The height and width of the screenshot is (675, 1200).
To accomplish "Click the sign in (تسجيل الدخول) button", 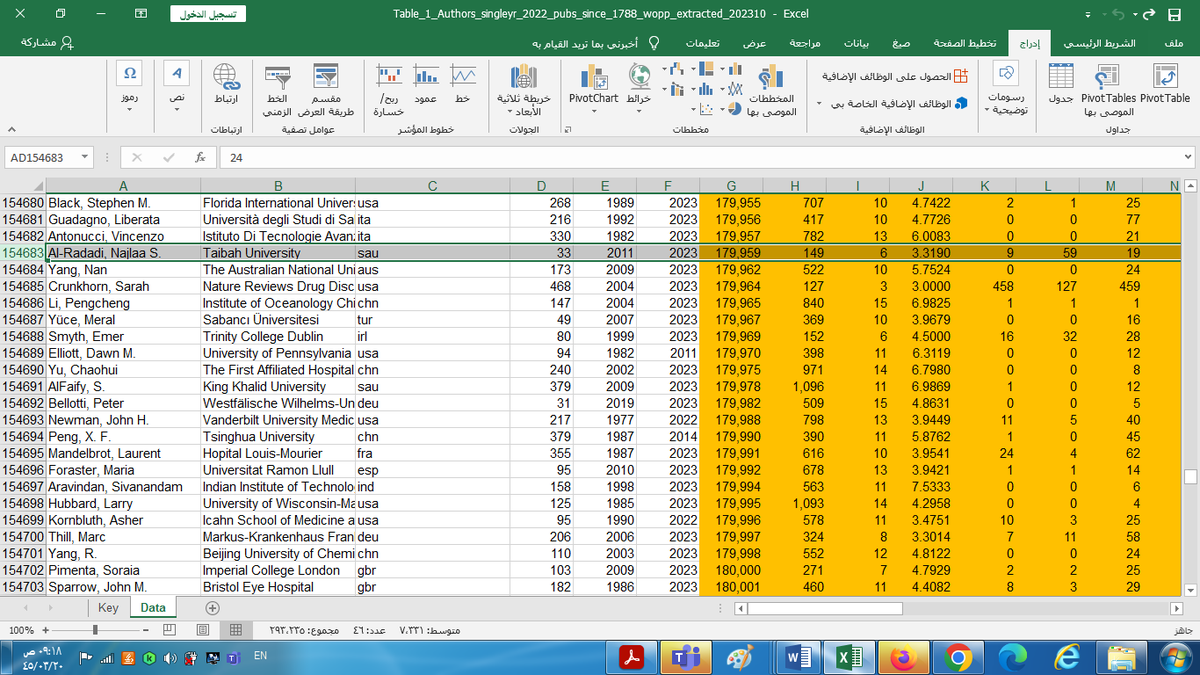I will (209, 14).
